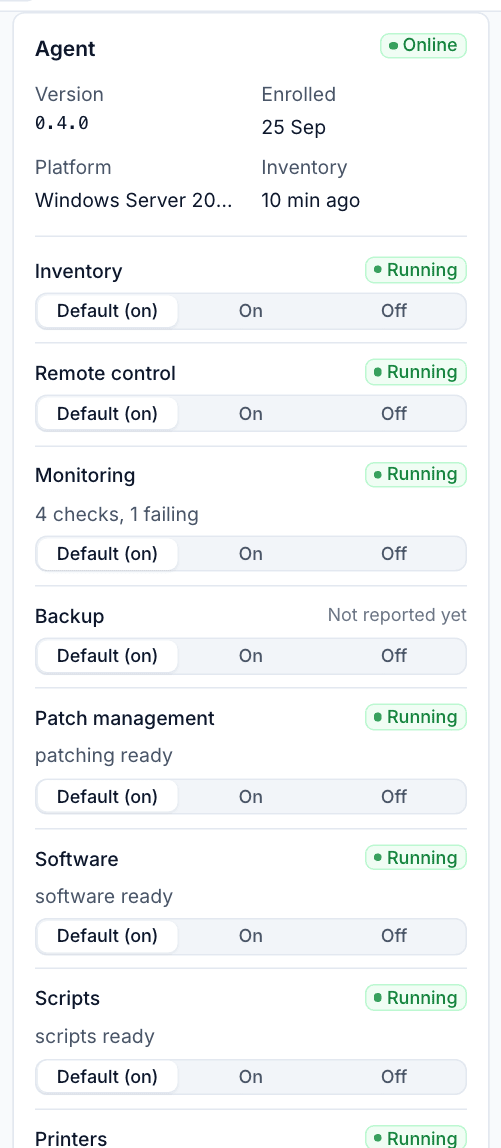Click truncated Windows Server platform text

(x=134, y=201)
